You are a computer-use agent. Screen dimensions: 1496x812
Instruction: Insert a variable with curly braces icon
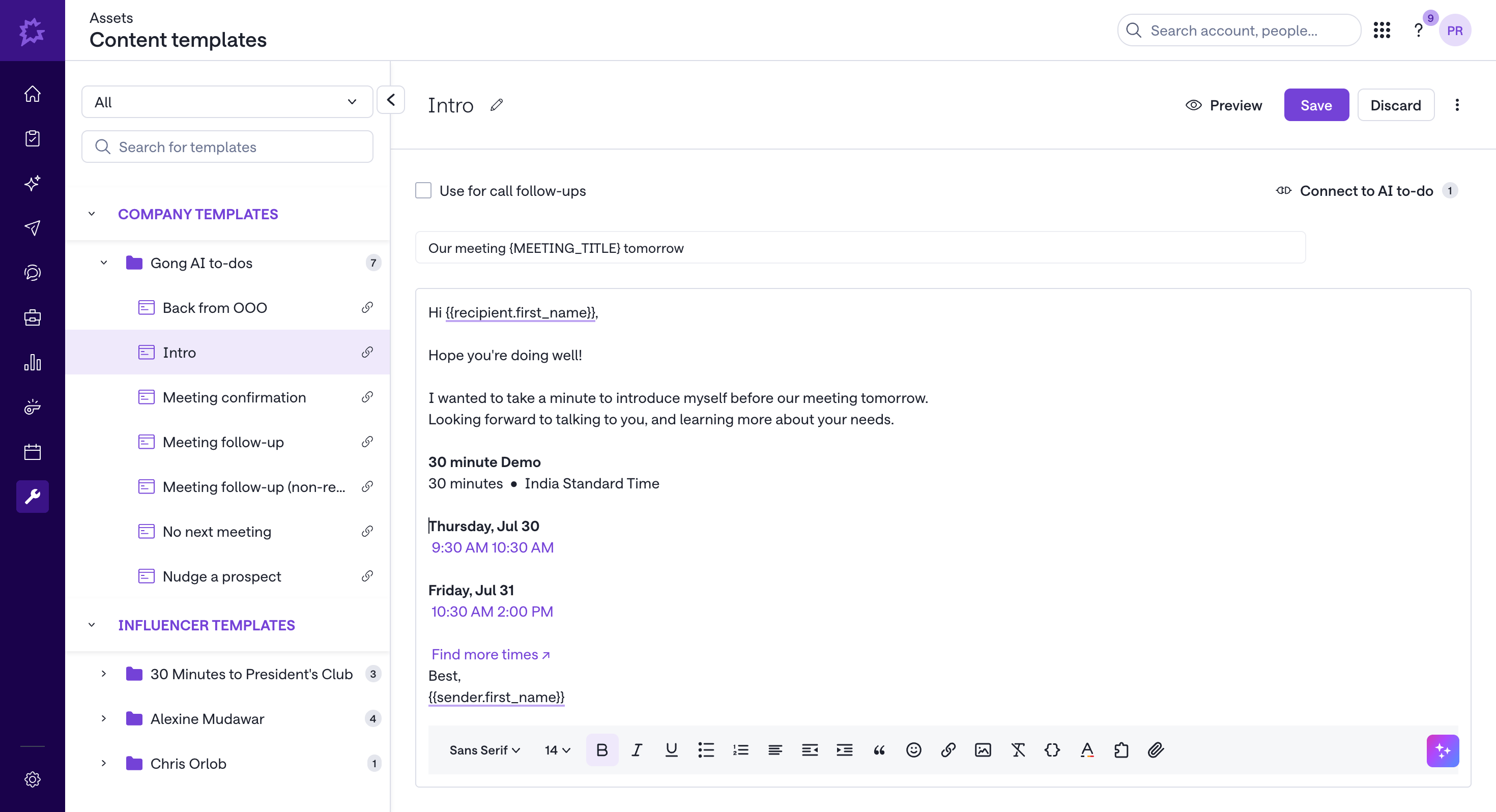1052,750
